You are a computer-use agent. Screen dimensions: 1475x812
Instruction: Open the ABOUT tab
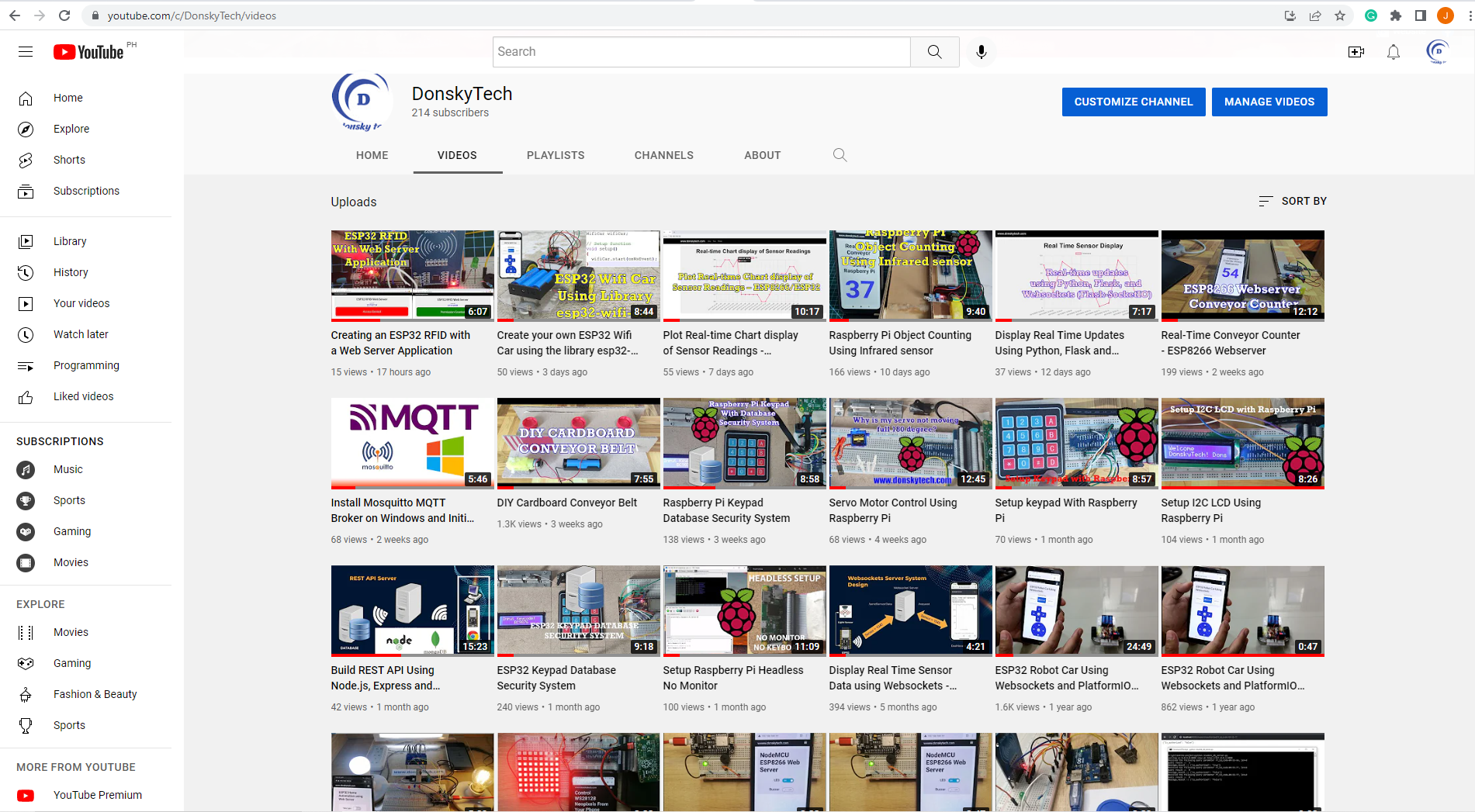[763, 155]
